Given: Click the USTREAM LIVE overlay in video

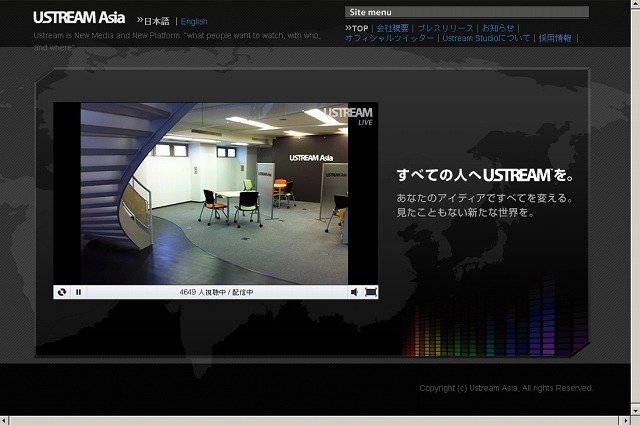Looking at the screenshot, I should (x=348, y=116).
